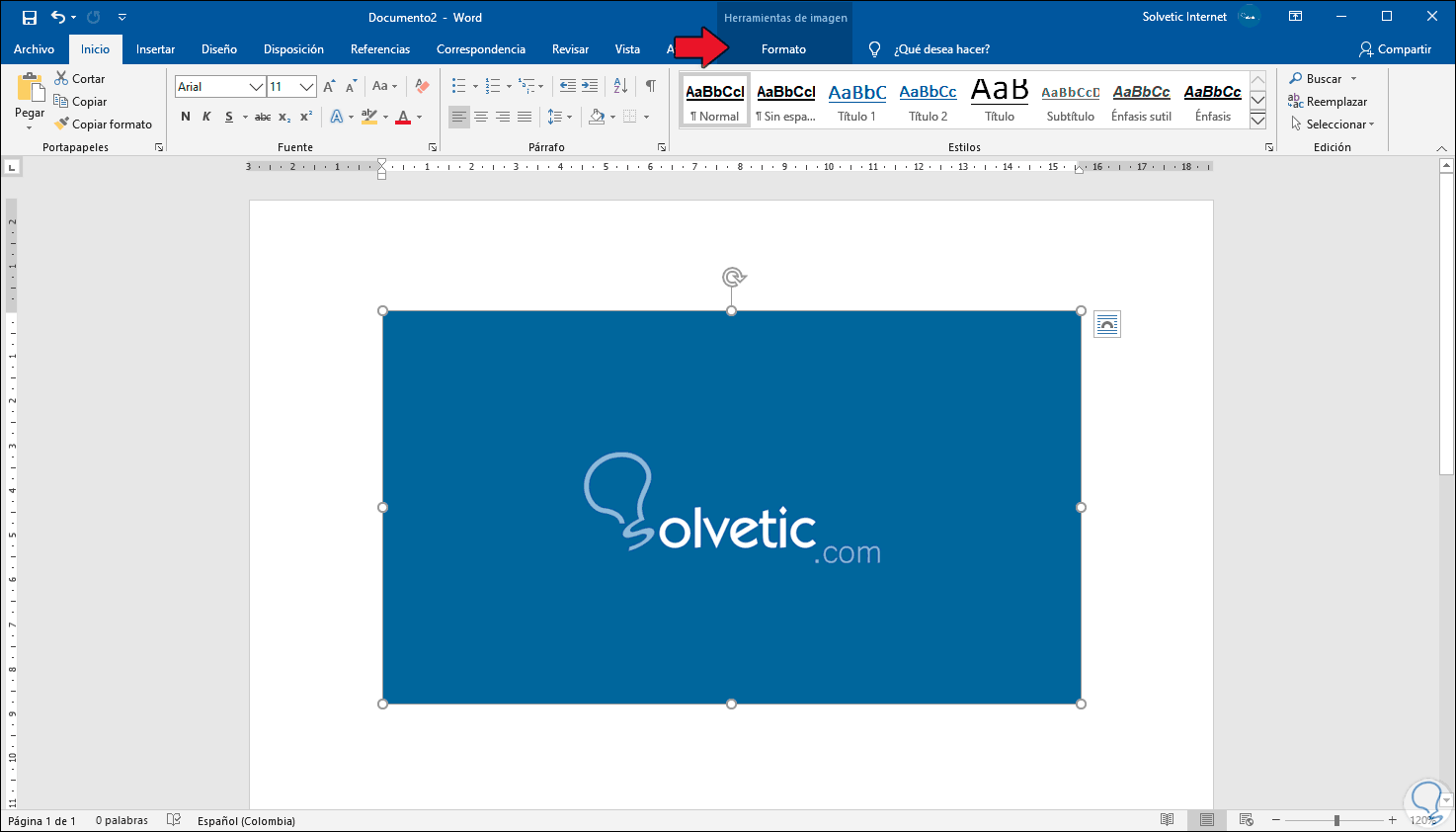Switch to the Referencias tab
This screenshot has height=832, width=1456.
click(380, 49)
